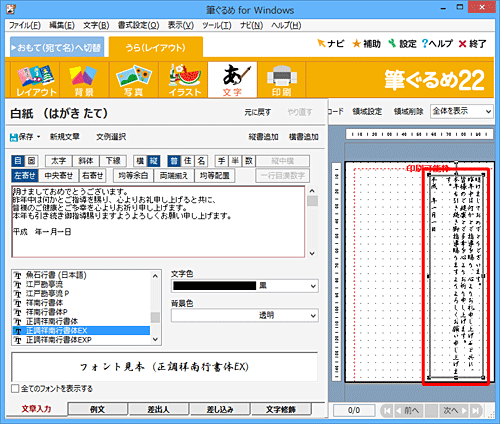The height and width of the screenshot is (424, 500).
Task: Click the 保存 save floppy icon
Action: click(x=14, y=137)
